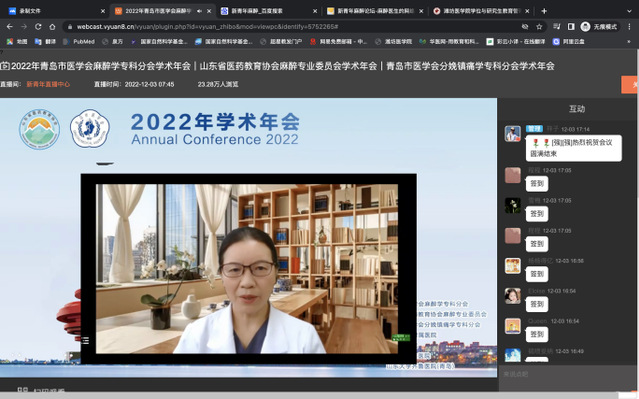The image size is (639, 399).
Task: Go back to previous page
Action: 10,26
